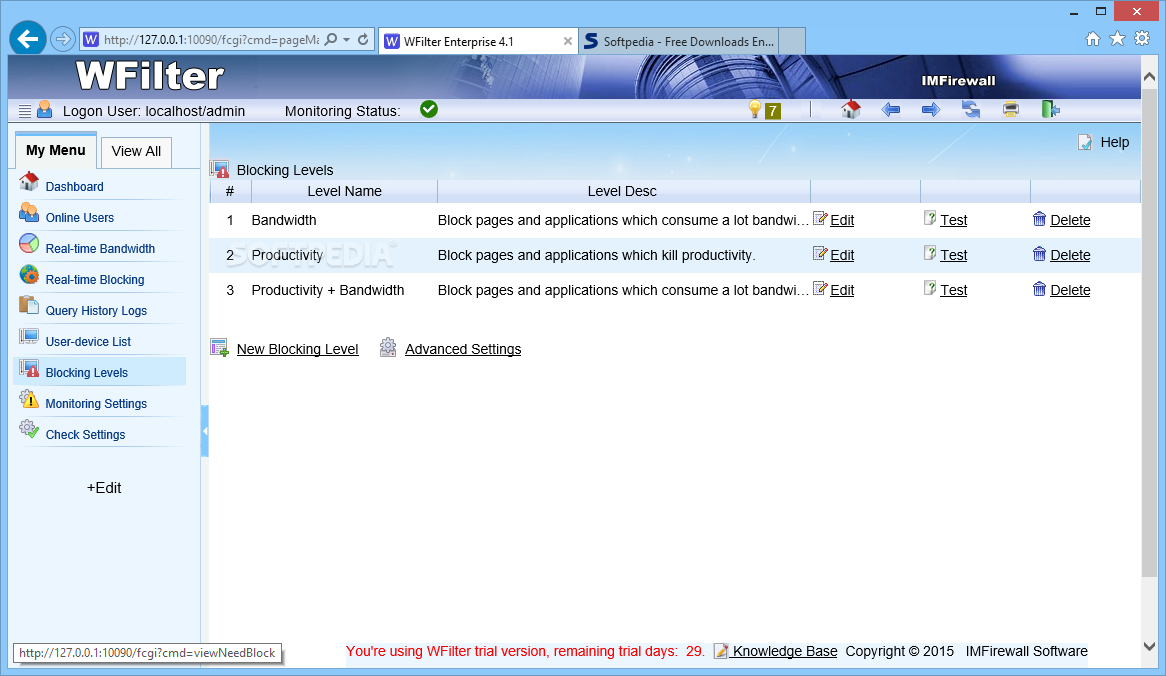Click the Dashboard house icon
Viewport: 1166px width, 676px height.
[x=29, y=181]
